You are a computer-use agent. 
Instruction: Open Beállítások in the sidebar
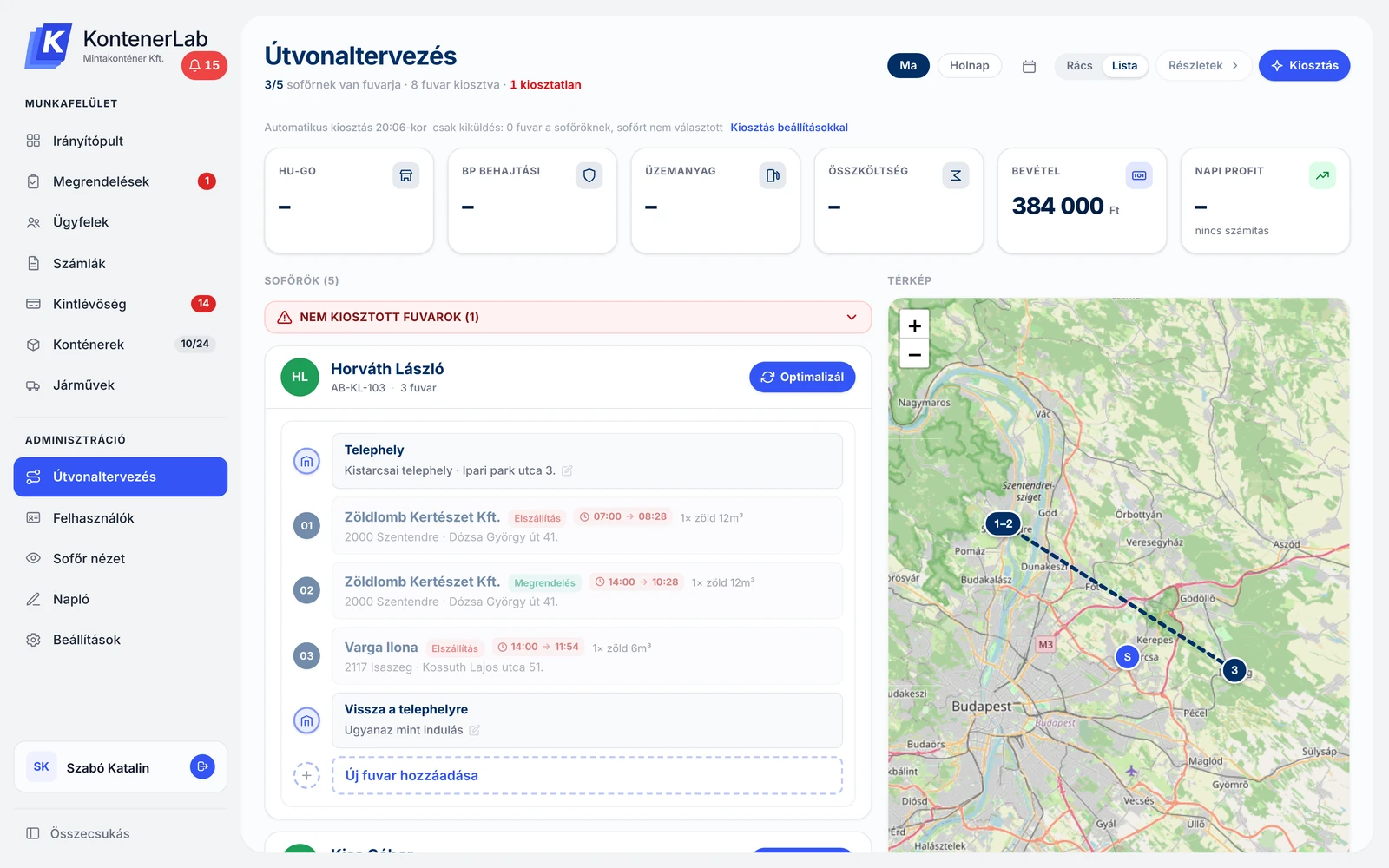121,640
